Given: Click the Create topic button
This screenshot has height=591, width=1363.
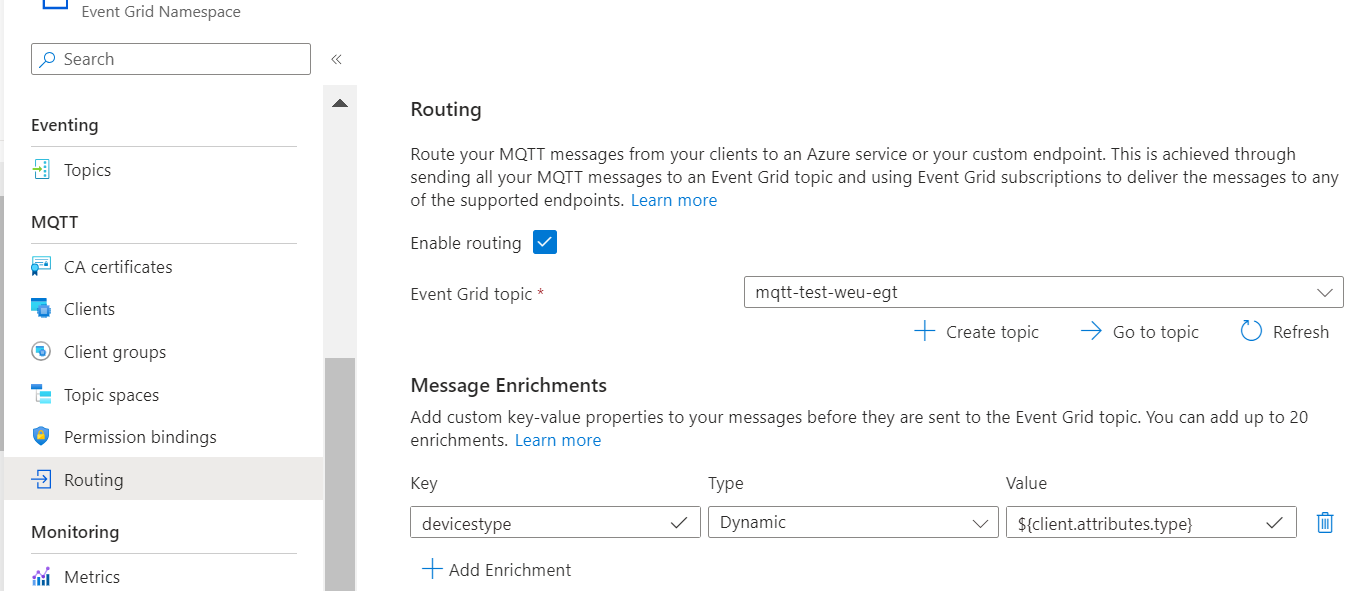Looking at the screenshot, I should coord(977,332).
